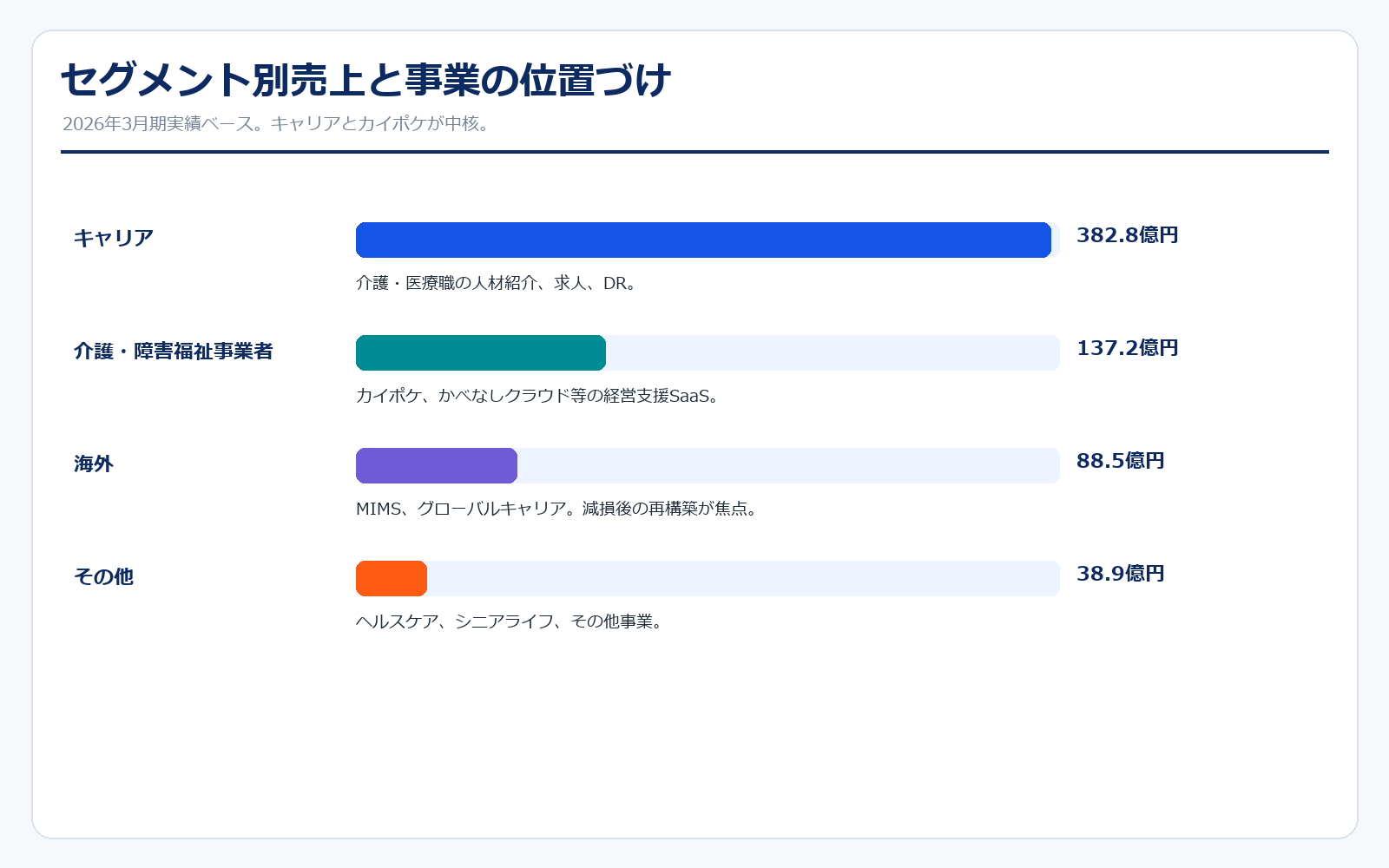The width and height of the screenshot is (1389, 868).
Task: Click the value 88.5億円
Action: point(1121,461)
